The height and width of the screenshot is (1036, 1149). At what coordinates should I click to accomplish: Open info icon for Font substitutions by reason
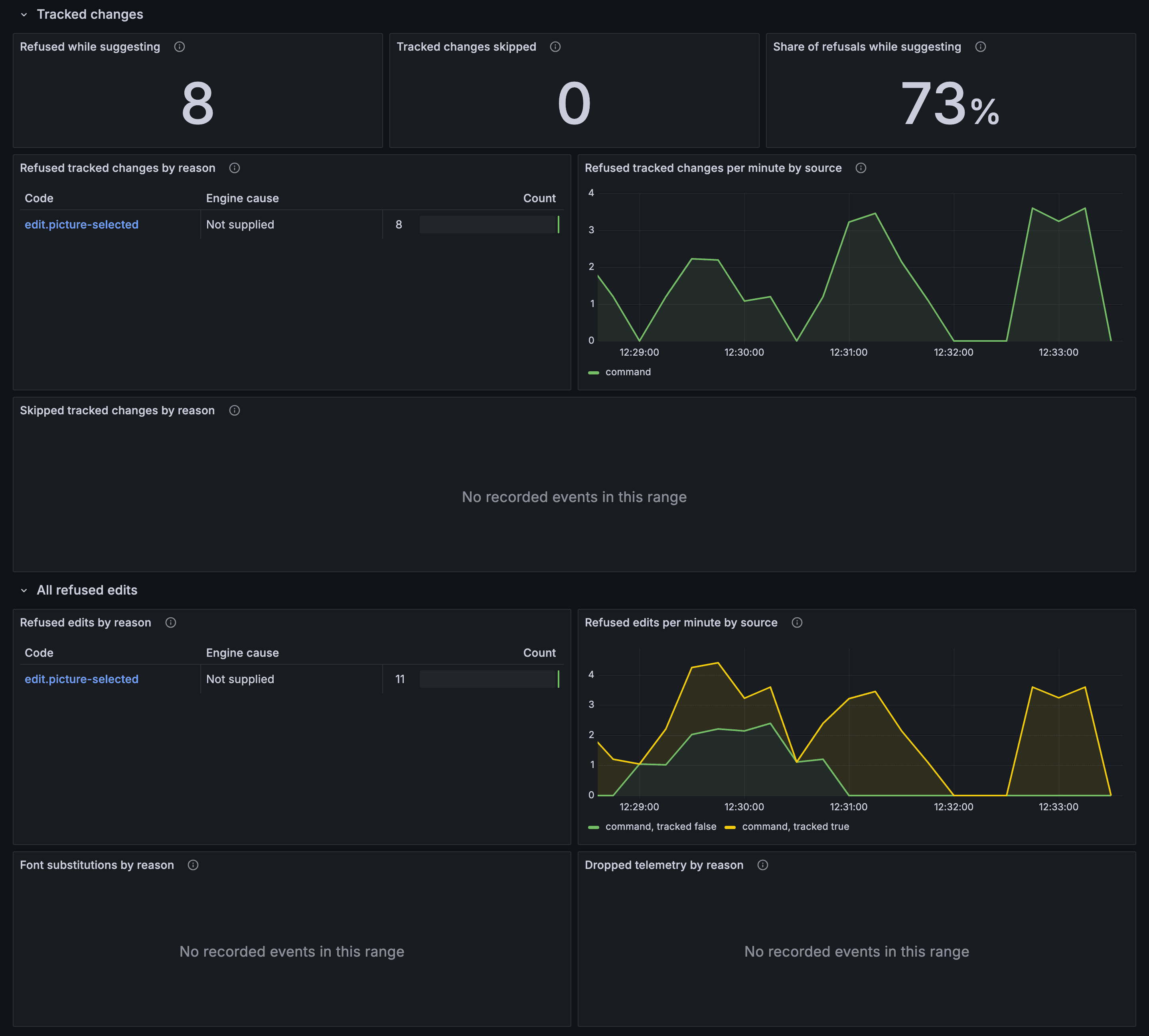[x=193, y=865]
